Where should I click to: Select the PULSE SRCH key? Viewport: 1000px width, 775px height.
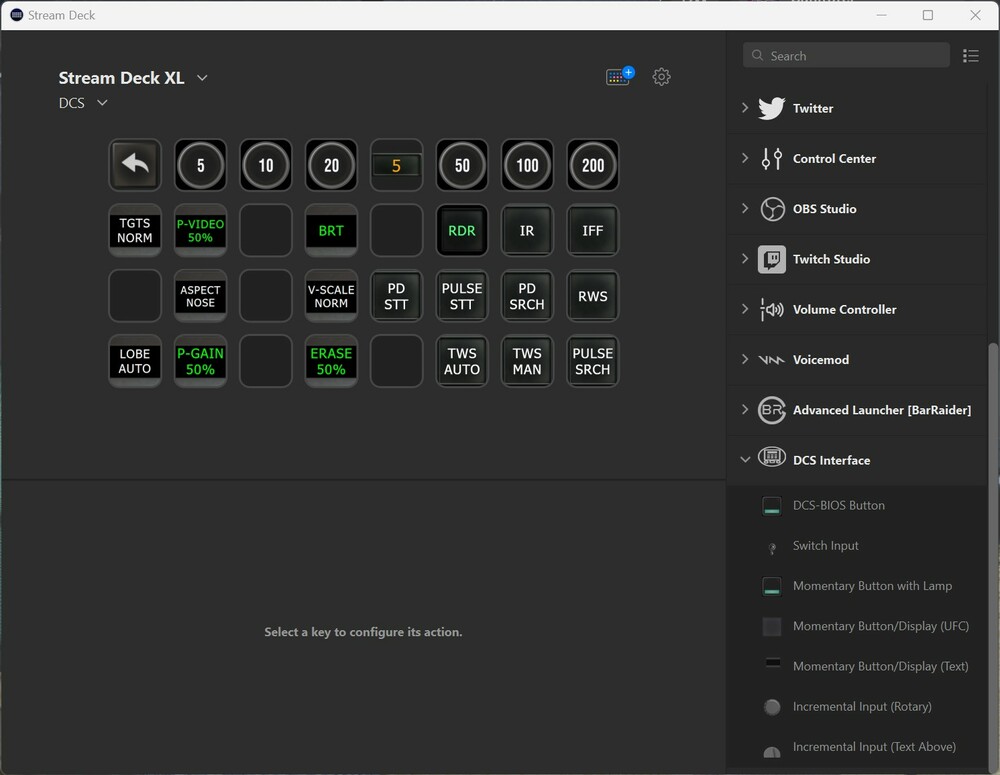[592, 361]
